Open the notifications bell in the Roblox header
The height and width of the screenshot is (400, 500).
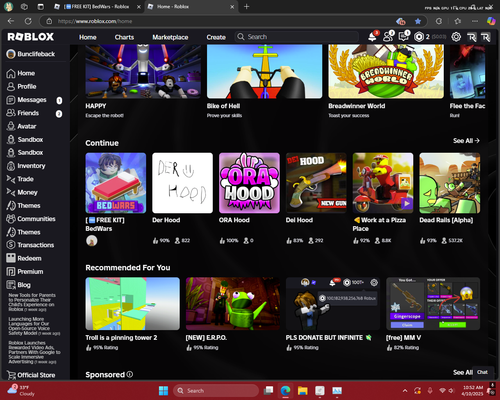coord(373,37)
